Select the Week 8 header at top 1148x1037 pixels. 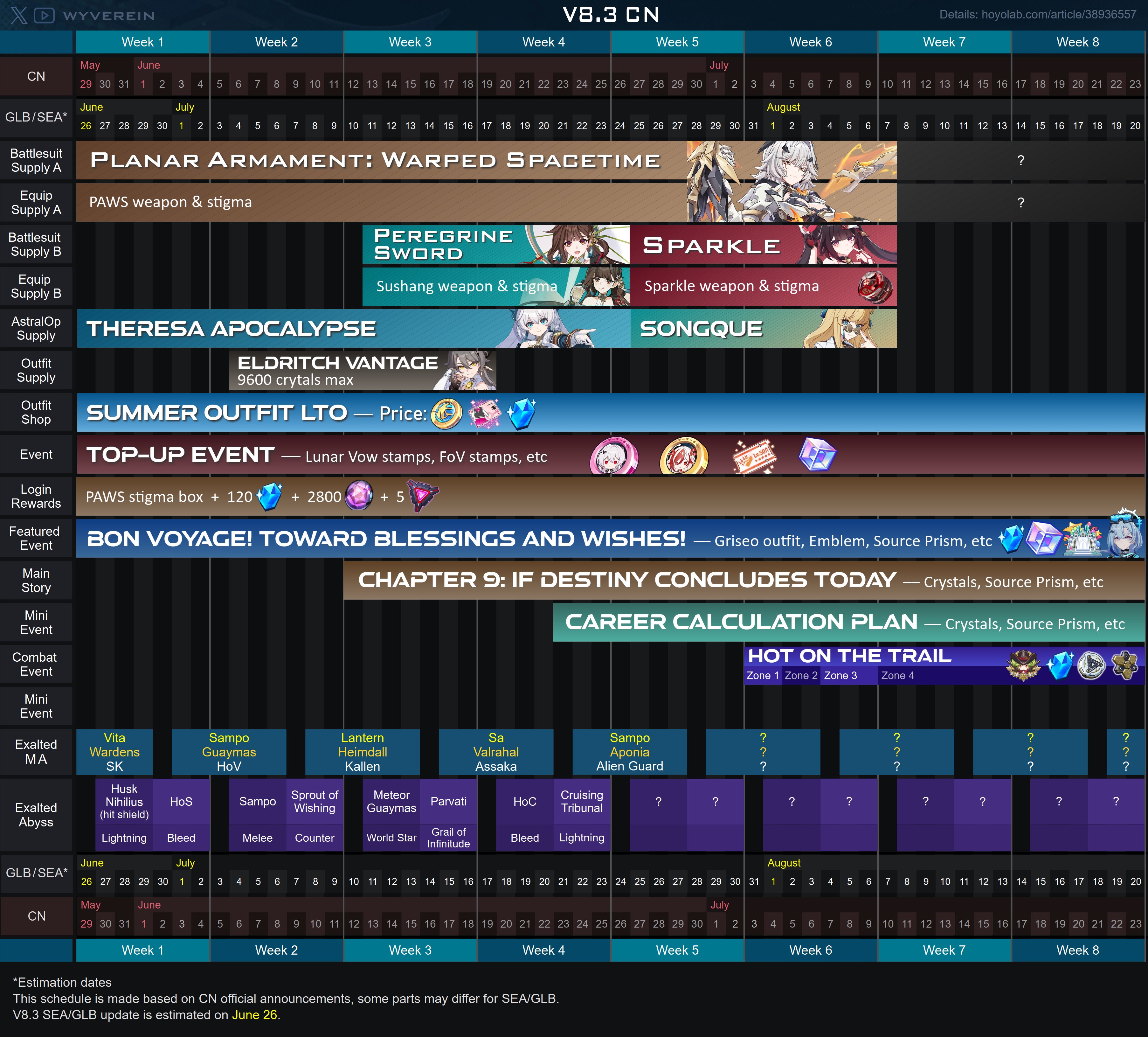tap(1078, 42)
